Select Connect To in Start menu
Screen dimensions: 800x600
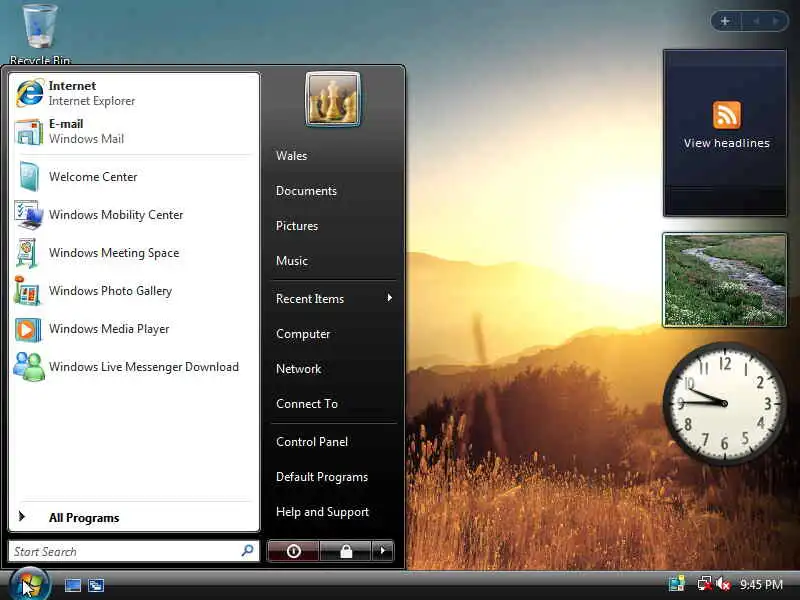coord(307,404)
